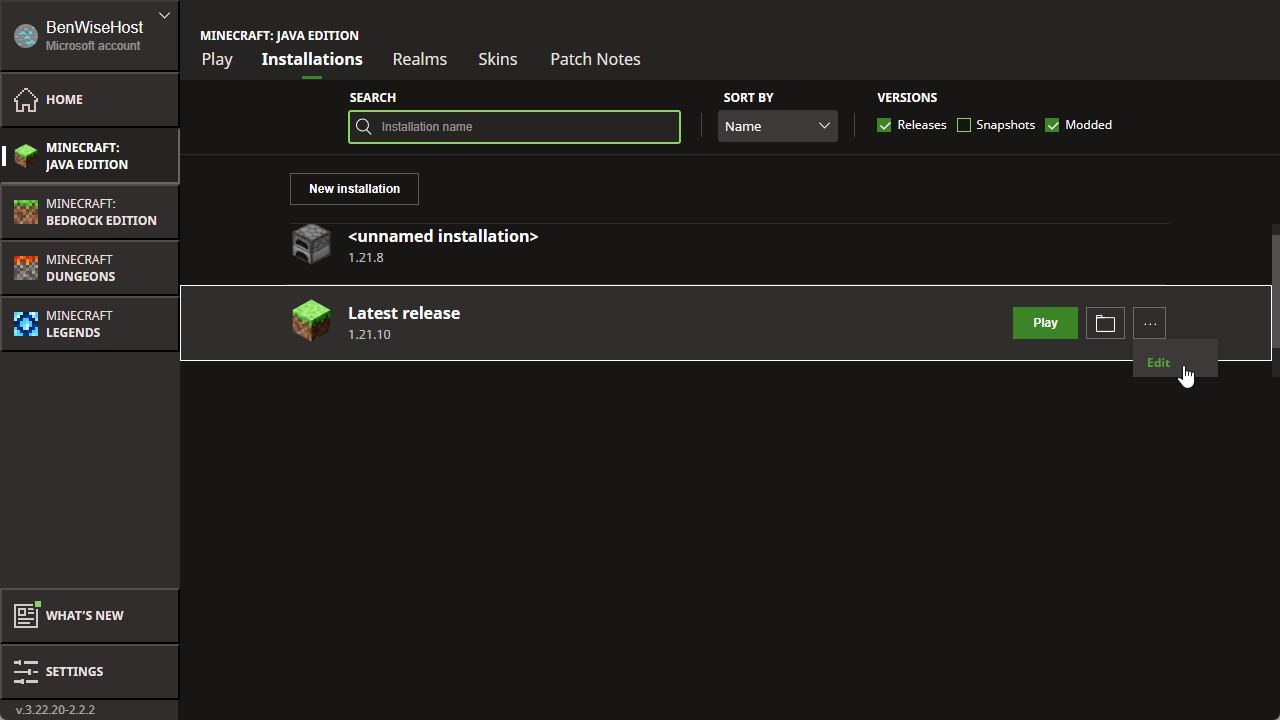Screen dimensions: 1280x720
Task: Click the three-dot menu for Latest release
Action: 1150,323
